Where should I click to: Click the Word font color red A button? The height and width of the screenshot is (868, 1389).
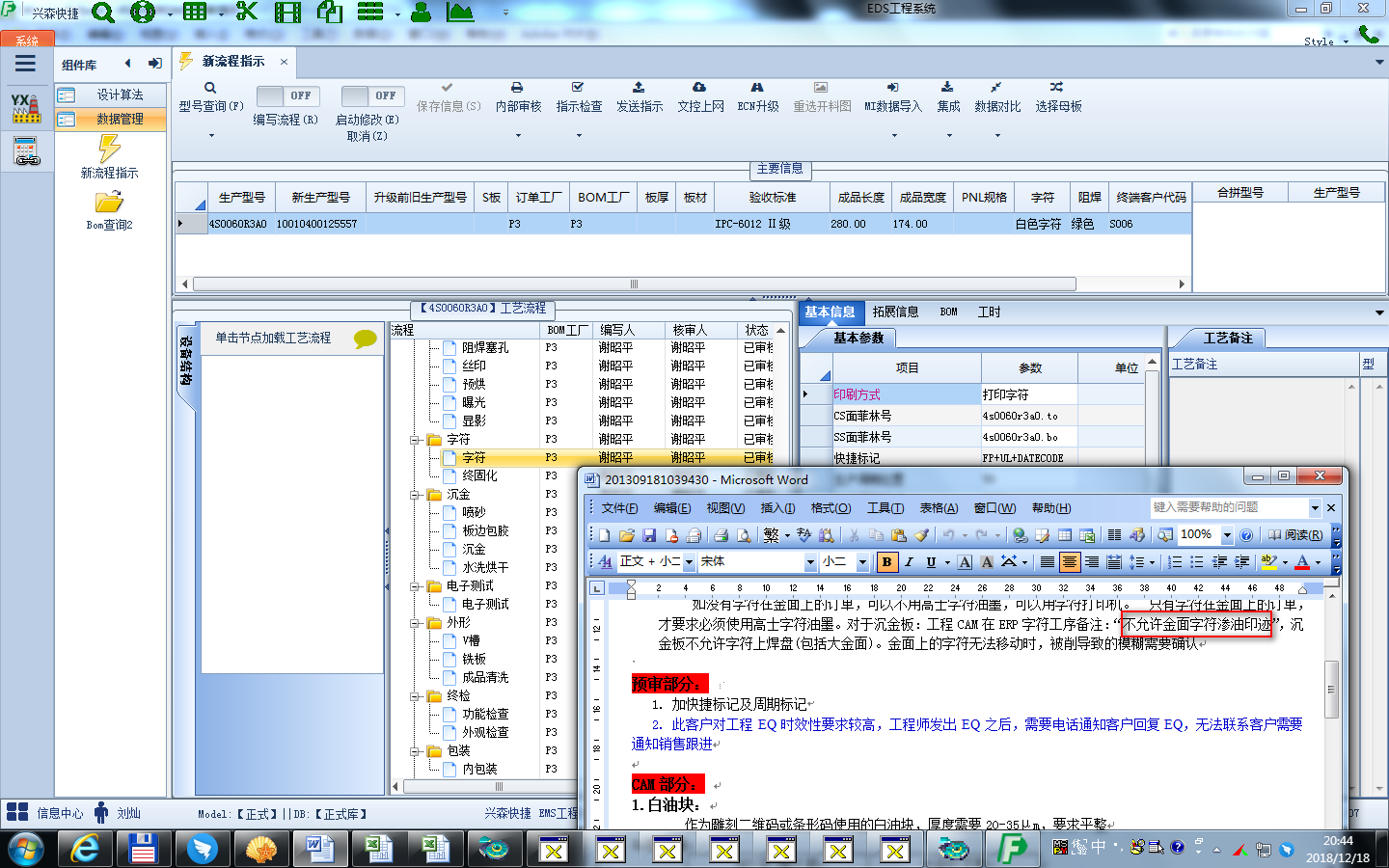pos(1302,561)
